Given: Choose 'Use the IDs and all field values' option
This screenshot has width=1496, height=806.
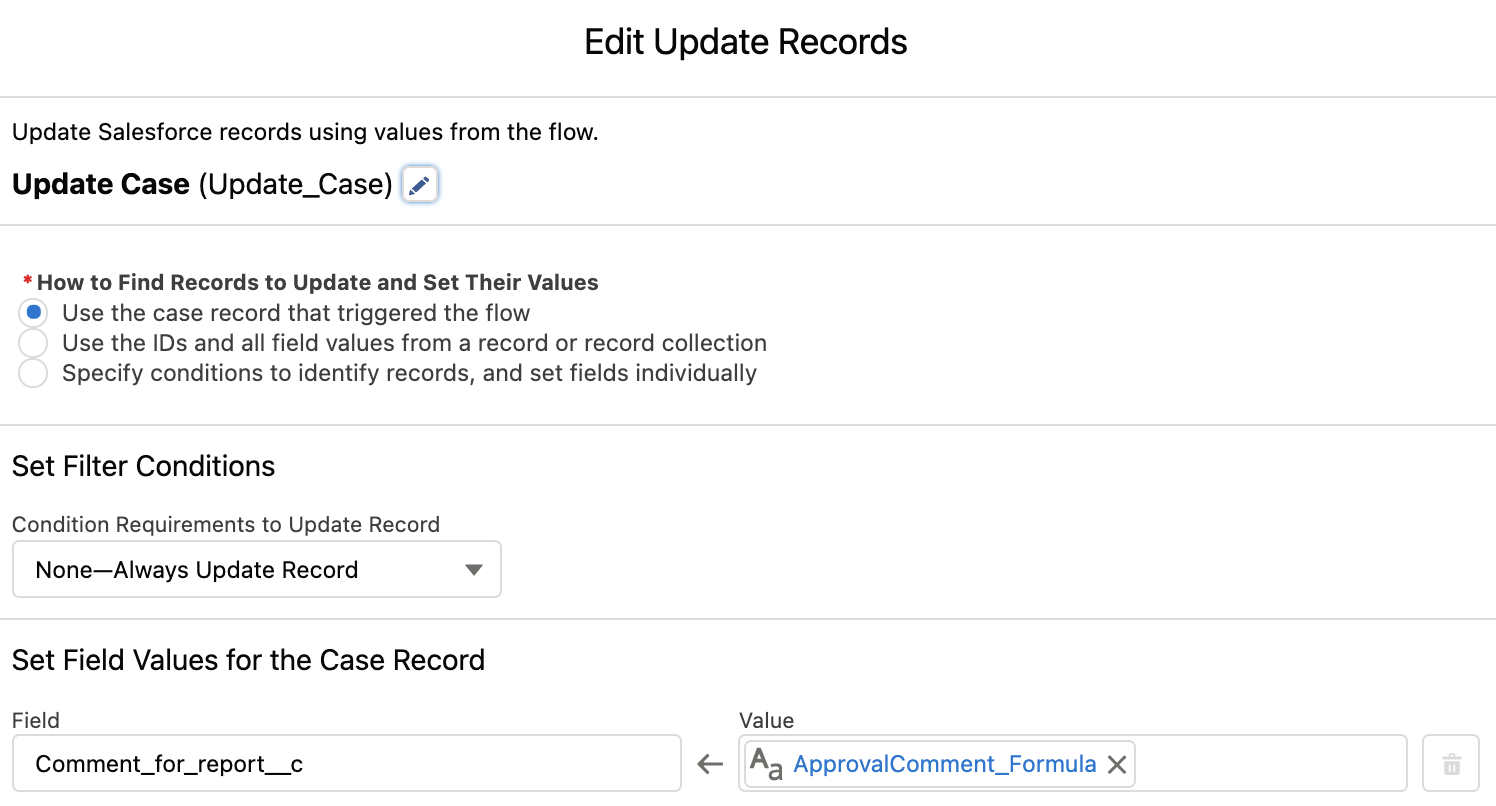Looking at the screenshot, I should pos(33,342).
